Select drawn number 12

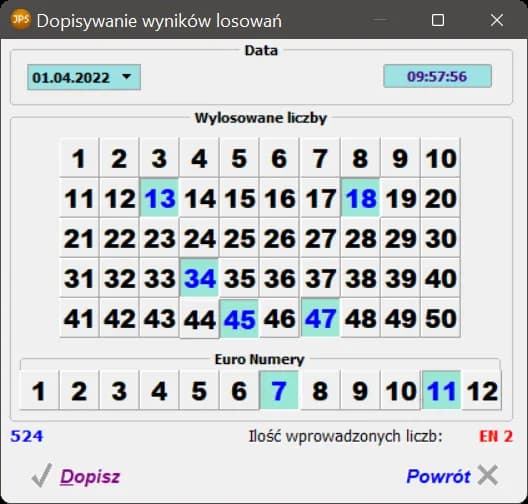(x=119, y=198)
